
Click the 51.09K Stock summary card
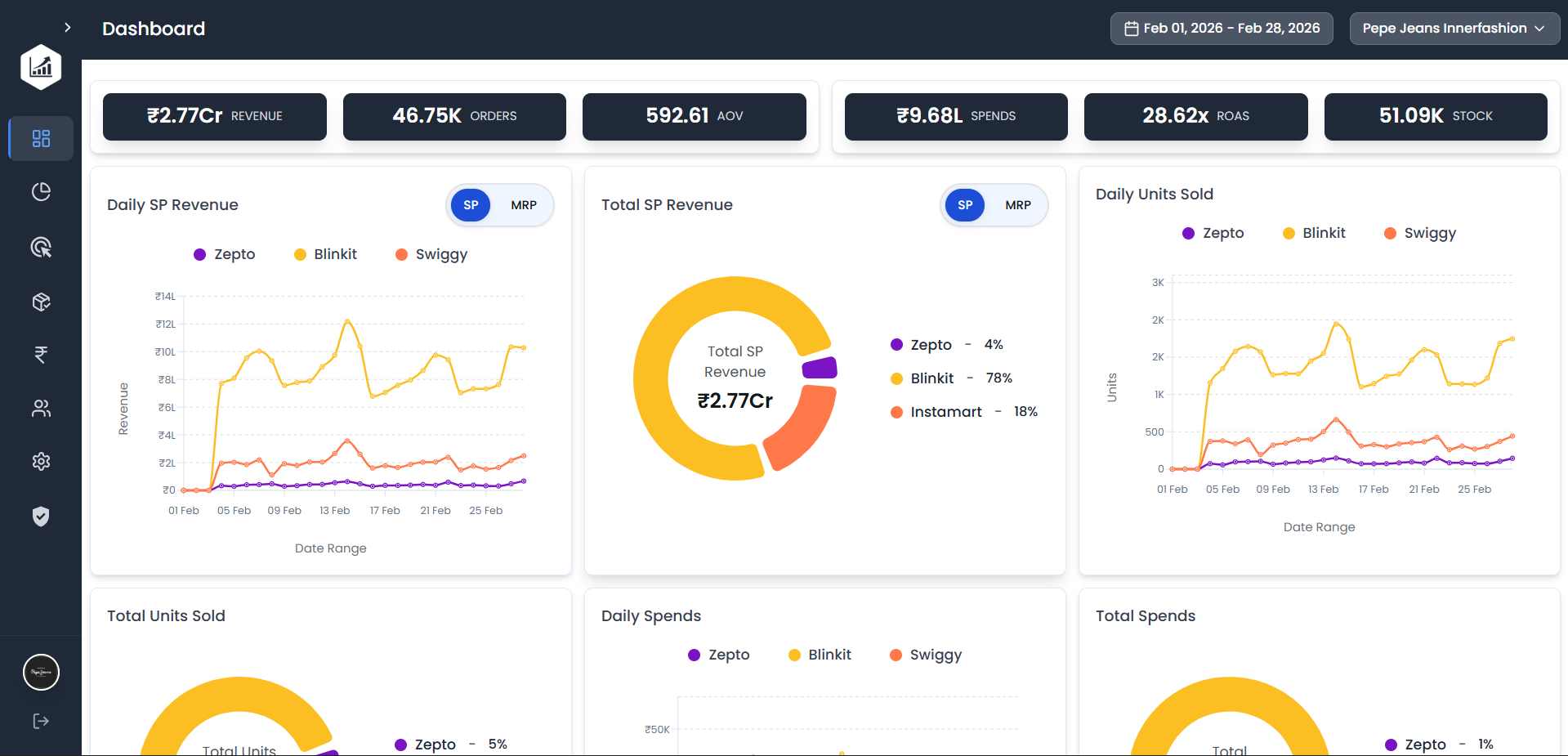click(1436, 117)
